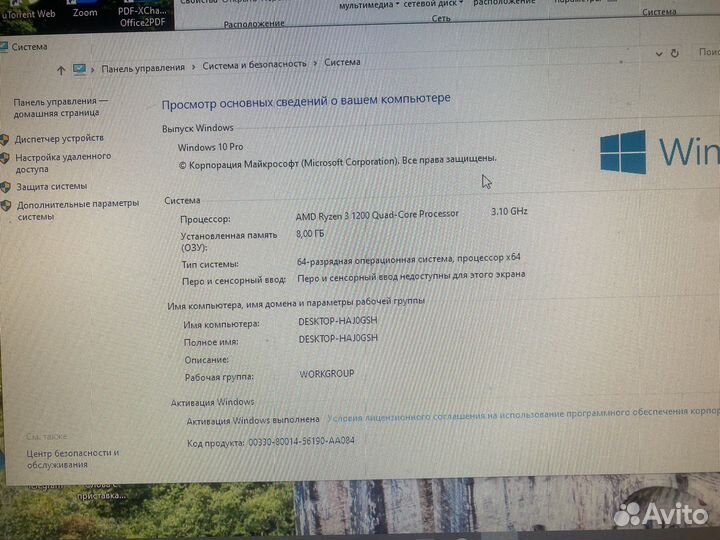Click Windows logo in system window
This screenshot has width=720, height=540.
(x=623, y=152)
